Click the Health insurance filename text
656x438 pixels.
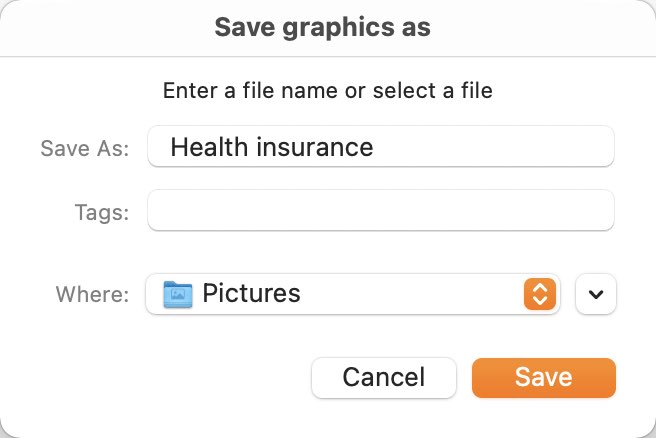(x=272, y=147)
